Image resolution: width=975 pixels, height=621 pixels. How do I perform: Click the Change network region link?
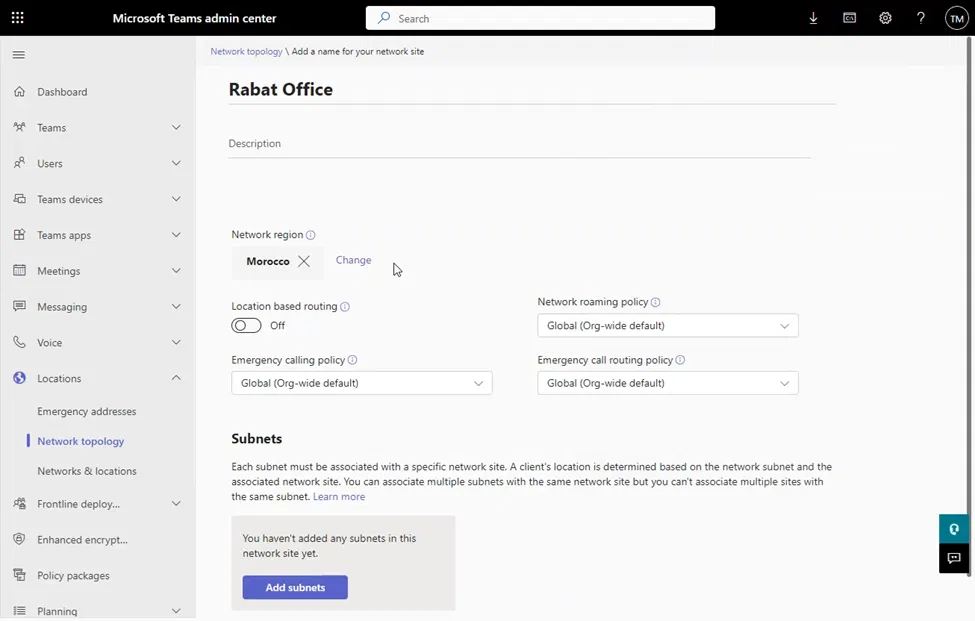click(x=353, y=260)
